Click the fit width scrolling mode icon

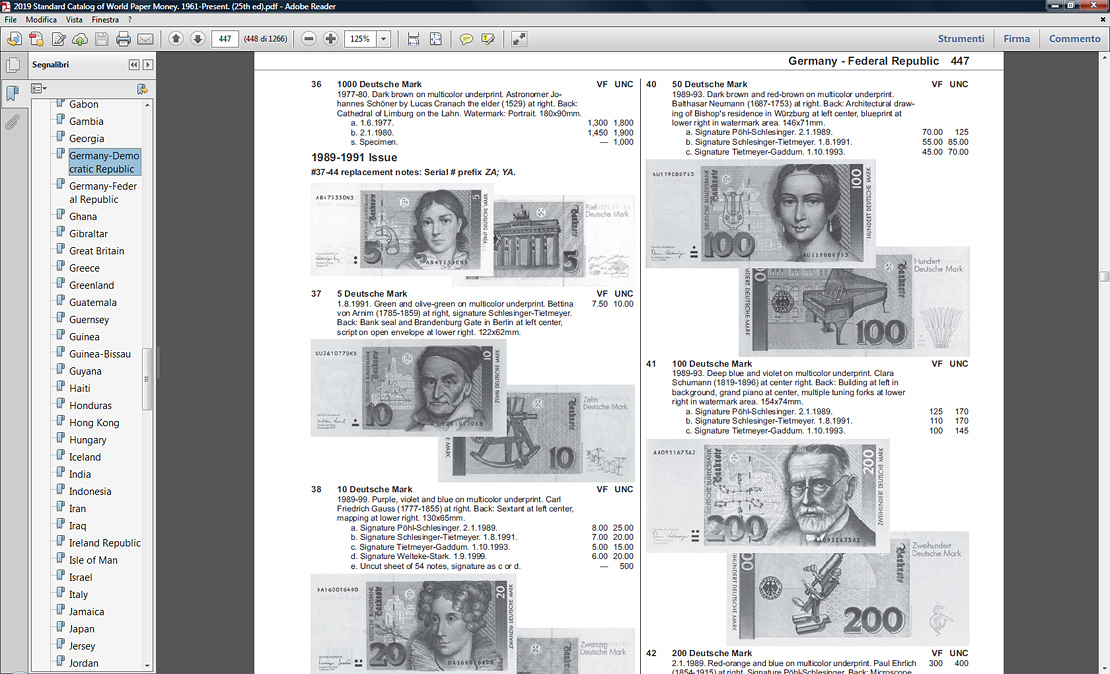[413, 39]
